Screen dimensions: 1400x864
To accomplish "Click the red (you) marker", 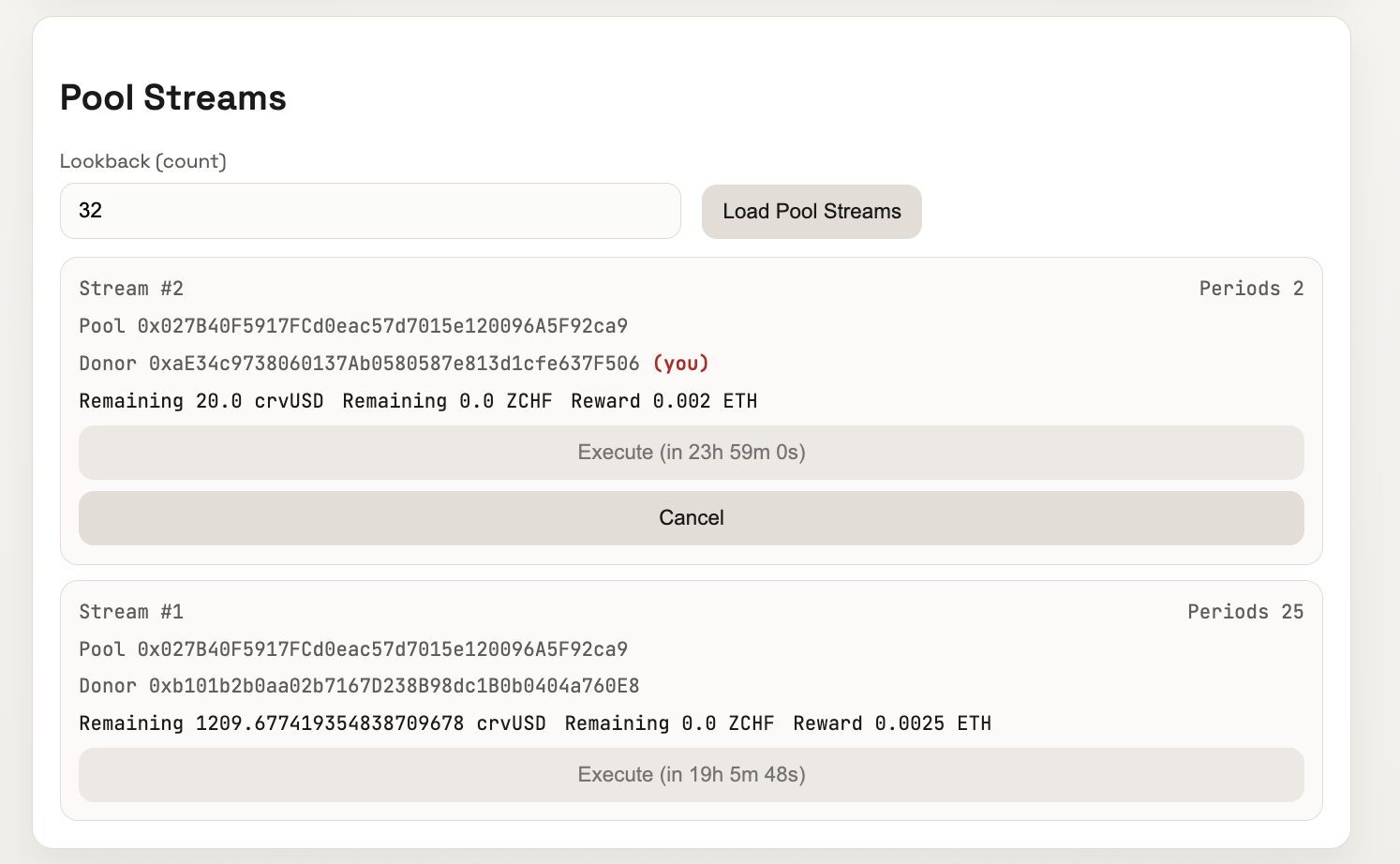I will (681, 364).
